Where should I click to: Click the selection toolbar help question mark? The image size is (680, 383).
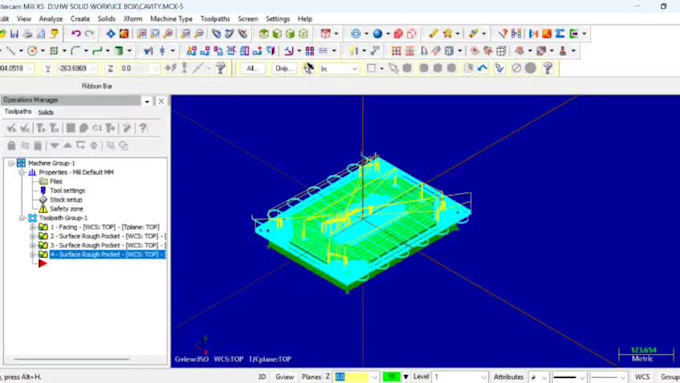548,68
